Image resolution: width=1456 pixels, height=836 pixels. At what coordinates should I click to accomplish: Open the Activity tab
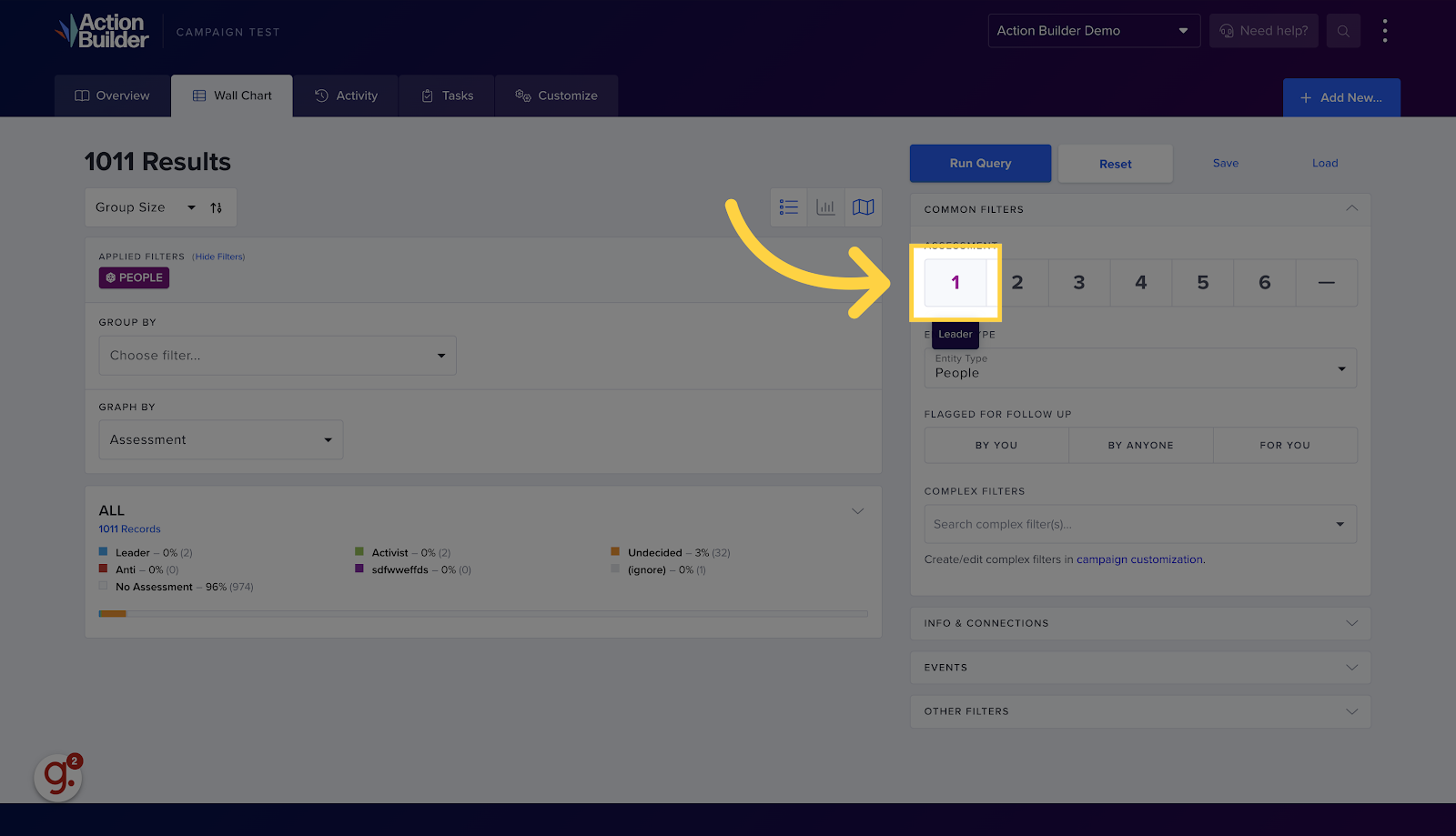pyautogui.click(x=346, y=96)
